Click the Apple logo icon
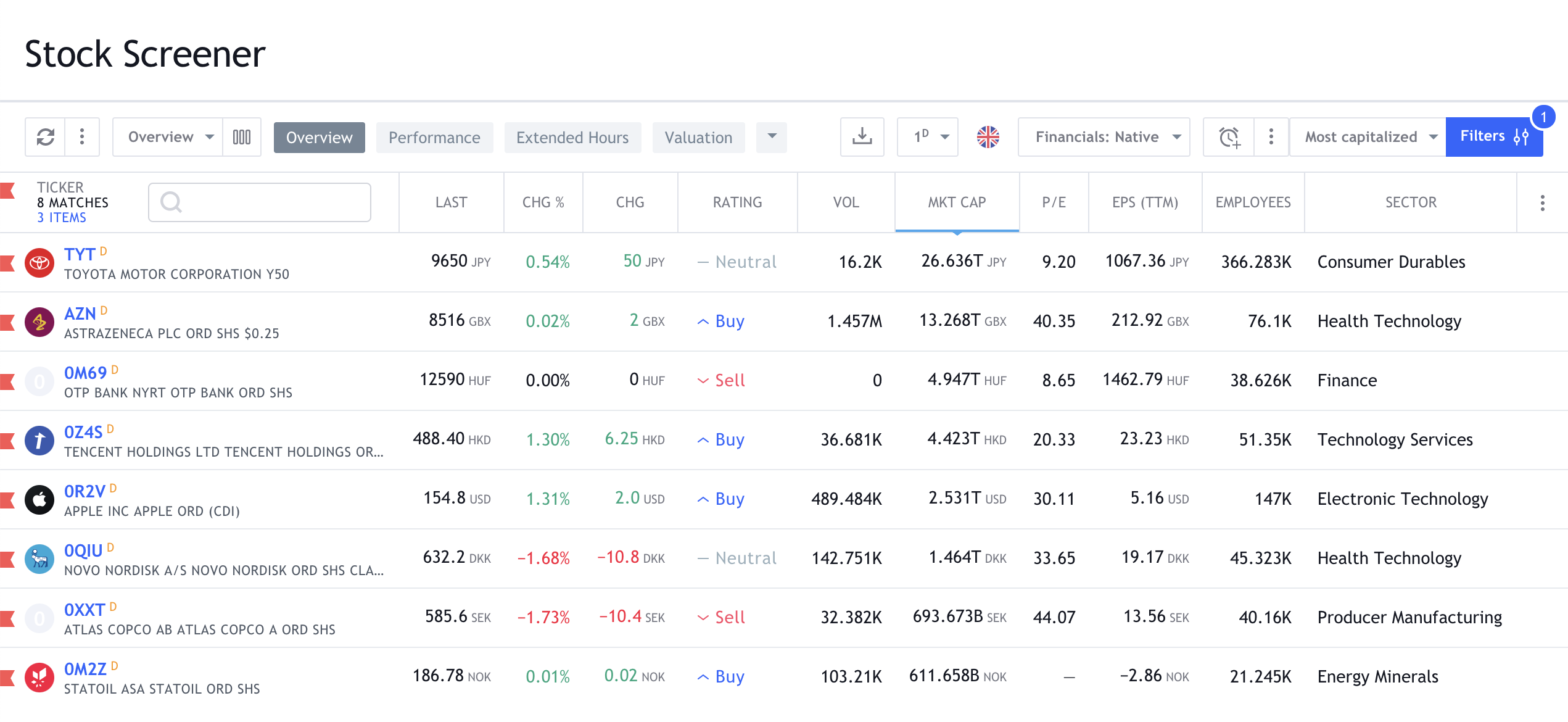1568x722 pixels. [39, 500]
